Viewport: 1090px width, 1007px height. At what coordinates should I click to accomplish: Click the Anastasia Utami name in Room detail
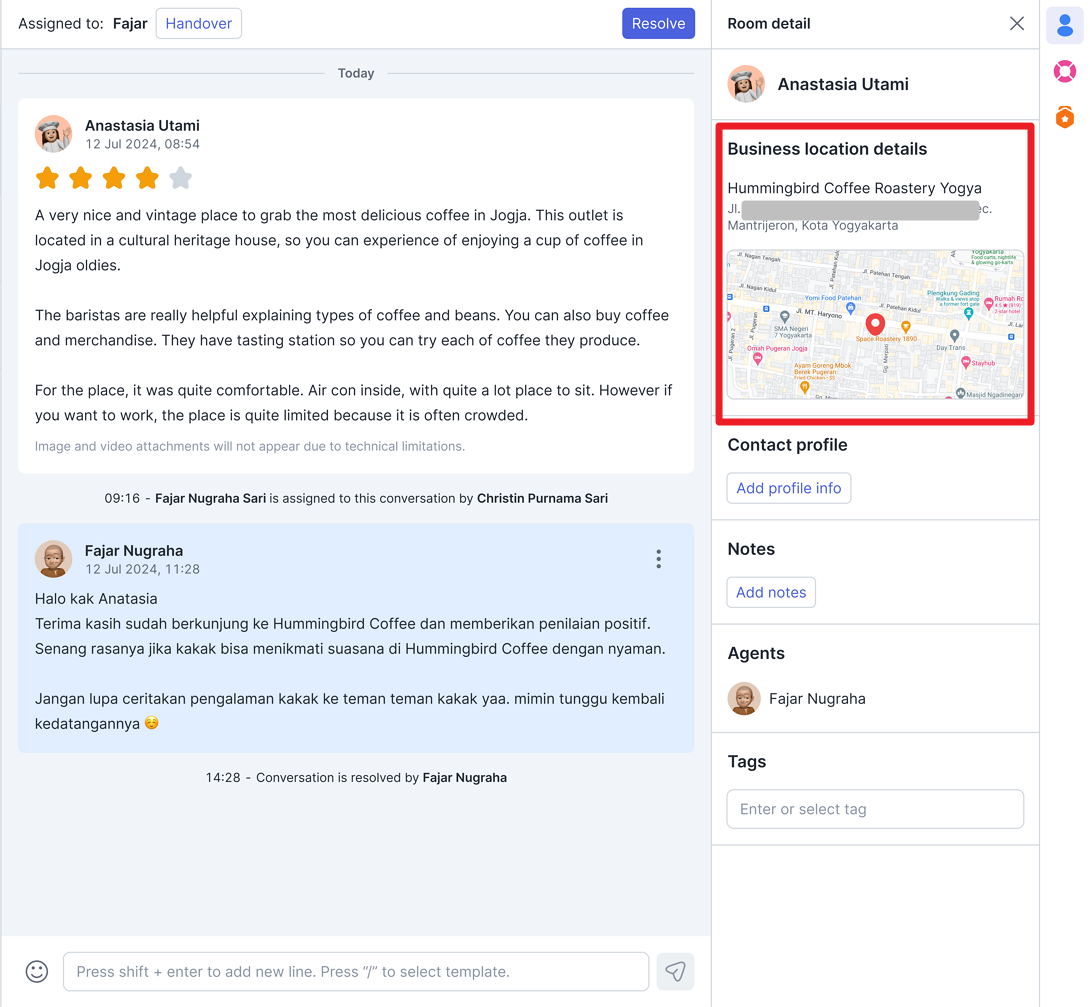843,84
